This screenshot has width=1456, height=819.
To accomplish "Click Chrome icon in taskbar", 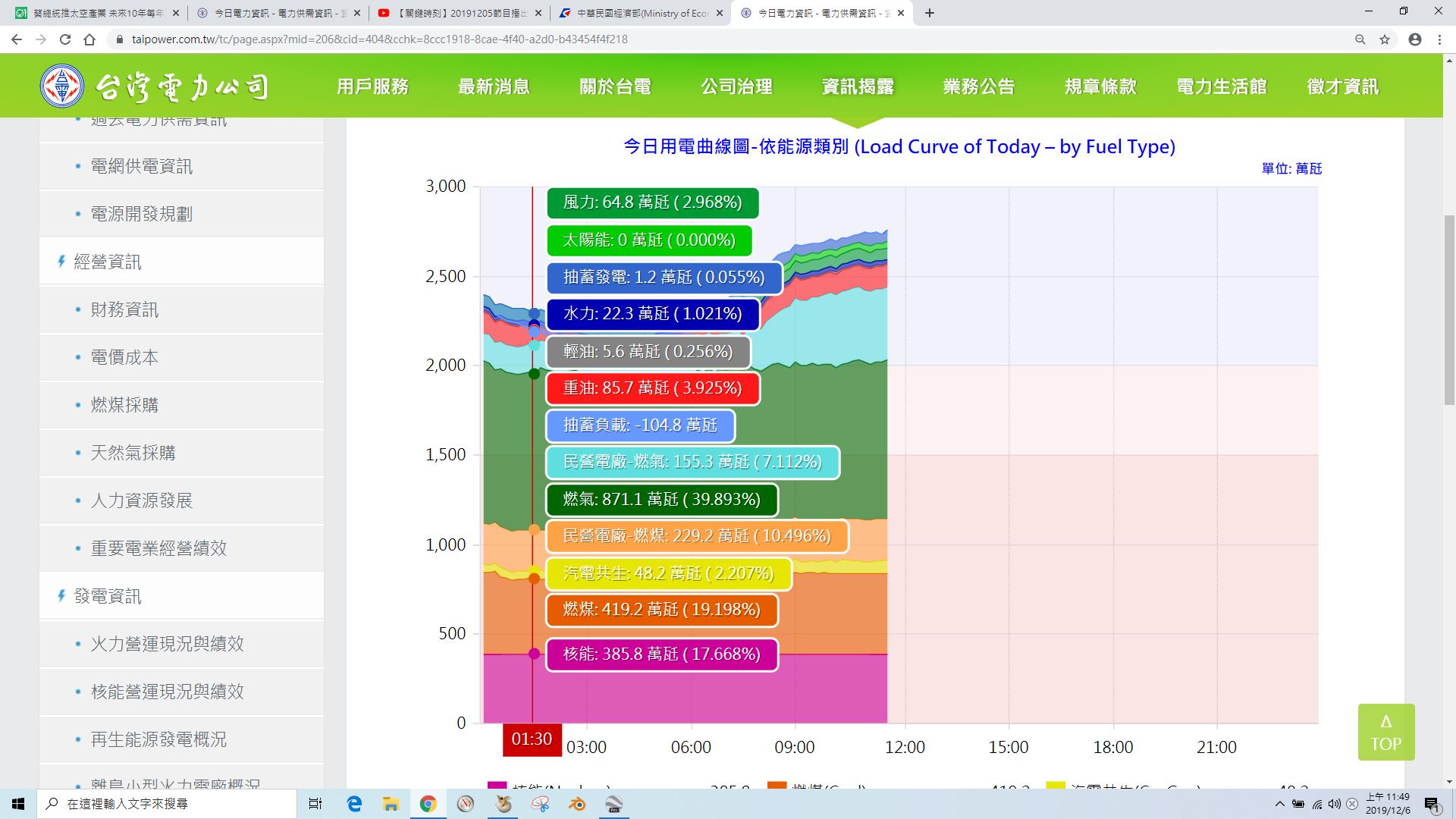I will click(428, 804).
